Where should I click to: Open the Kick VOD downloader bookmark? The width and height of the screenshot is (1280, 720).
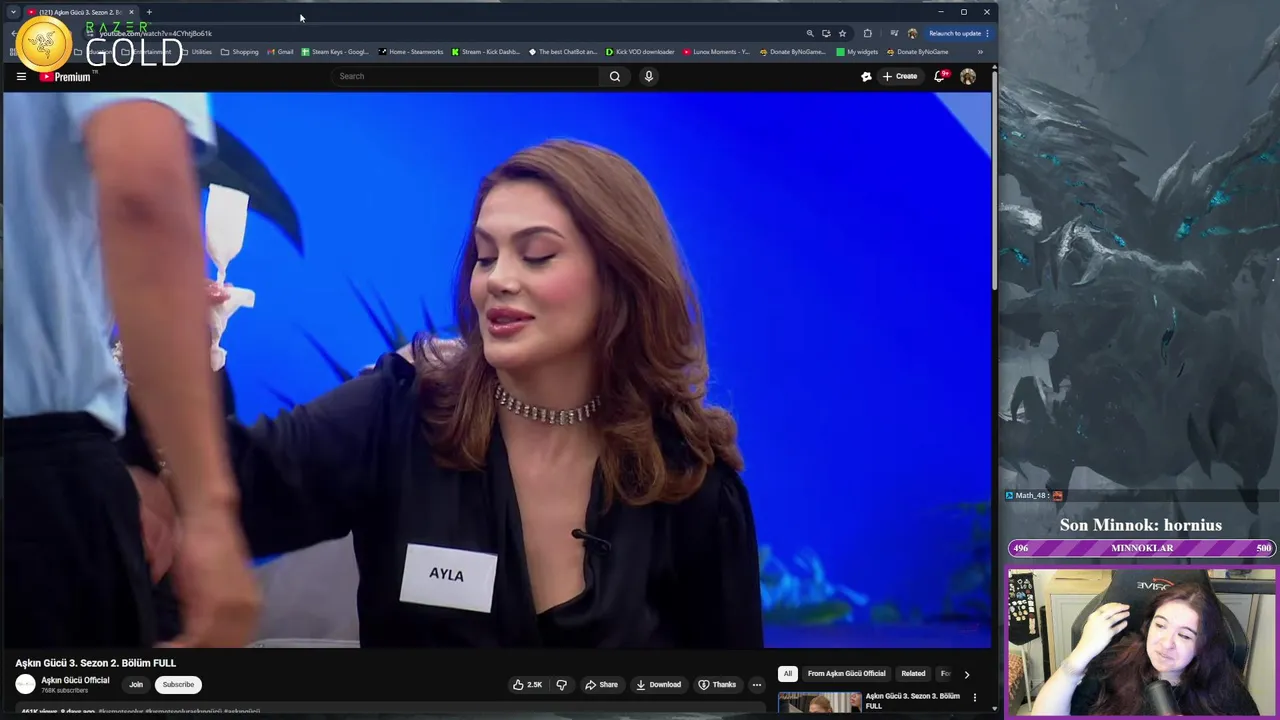pos(640,52)
